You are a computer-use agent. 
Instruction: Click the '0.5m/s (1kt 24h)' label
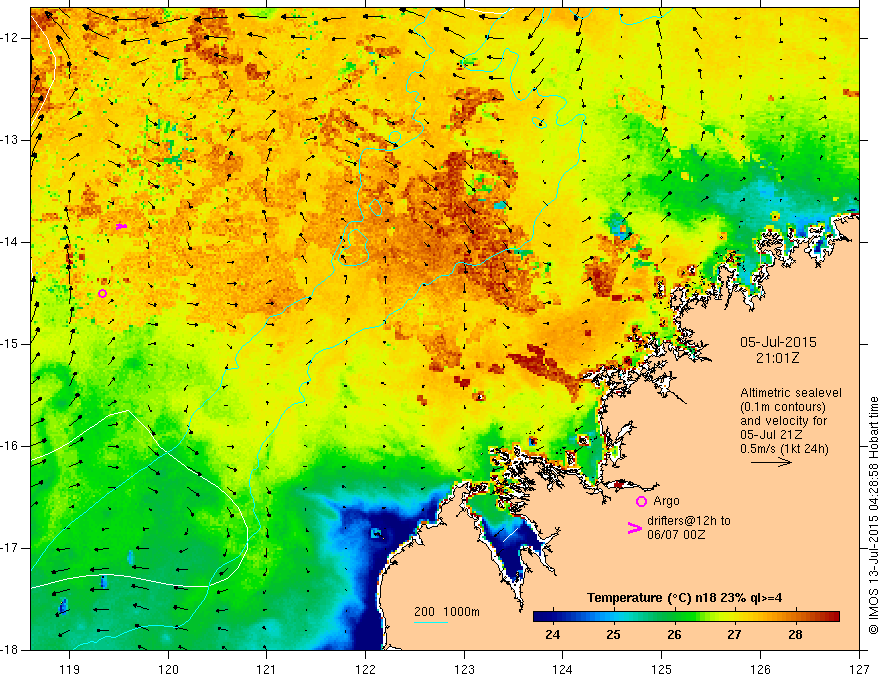point(784,449)
